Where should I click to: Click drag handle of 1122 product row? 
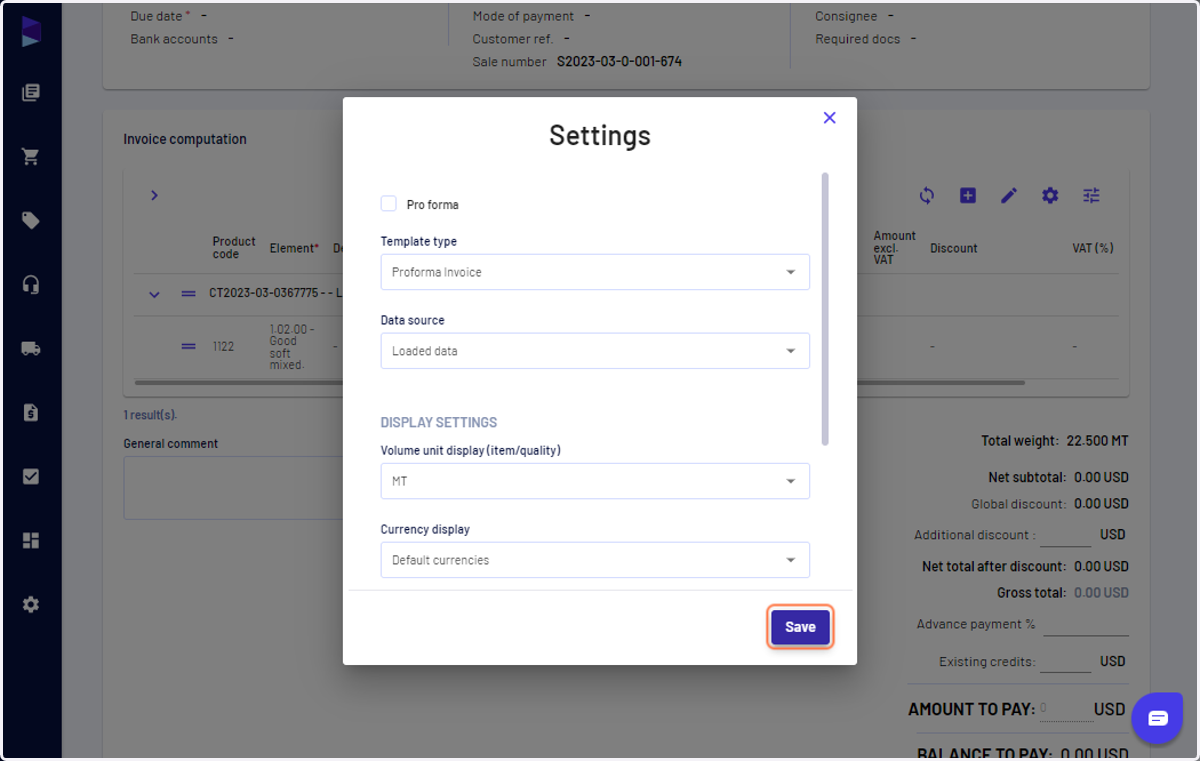pyautogui.click(x=188, y=346)
